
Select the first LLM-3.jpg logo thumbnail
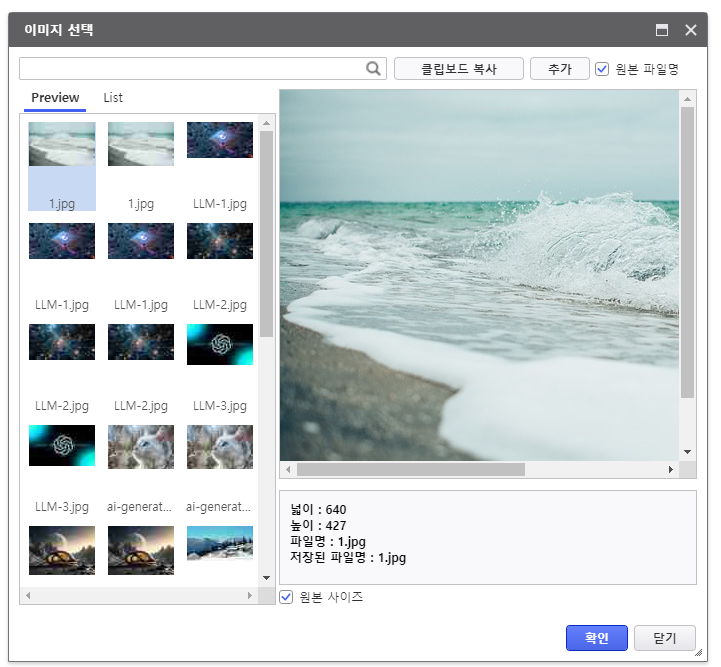220,344
